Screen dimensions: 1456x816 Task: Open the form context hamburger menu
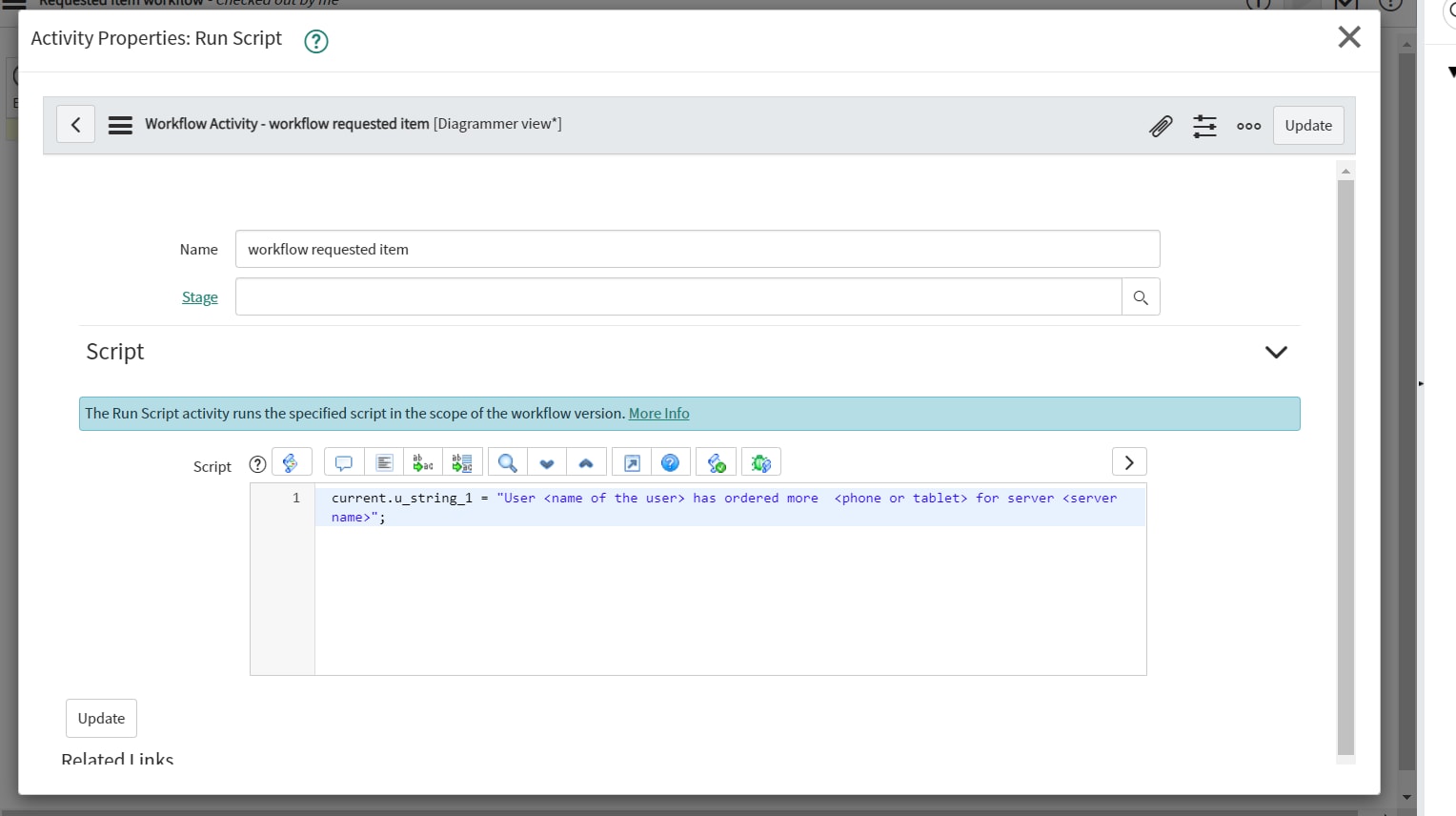(120, 124)
